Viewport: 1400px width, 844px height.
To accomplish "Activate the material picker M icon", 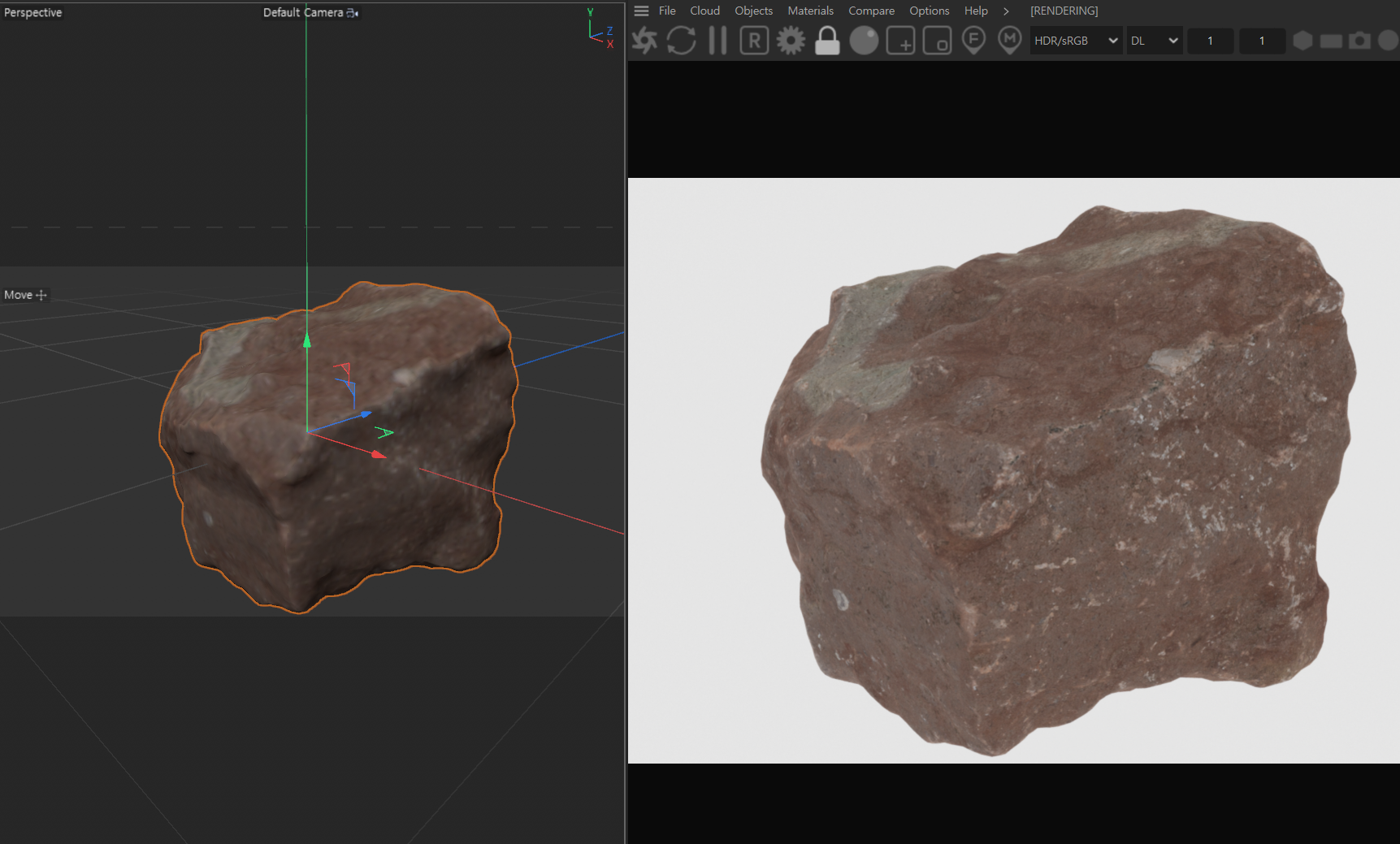I will point(1009,40).
